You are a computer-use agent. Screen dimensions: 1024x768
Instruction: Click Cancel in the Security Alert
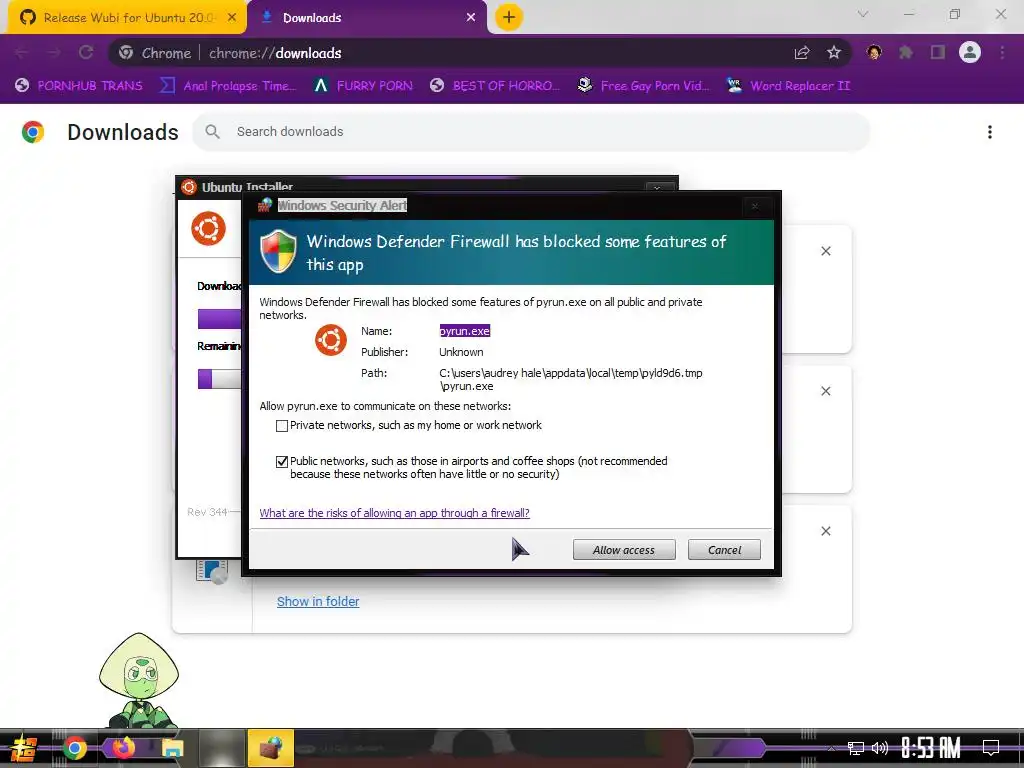[x=724, y=550]
